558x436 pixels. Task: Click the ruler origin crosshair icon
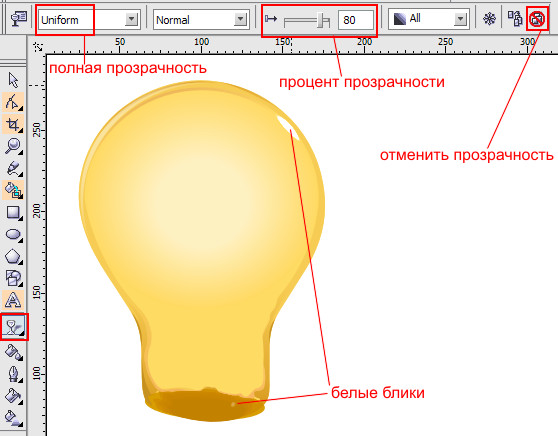37,46
